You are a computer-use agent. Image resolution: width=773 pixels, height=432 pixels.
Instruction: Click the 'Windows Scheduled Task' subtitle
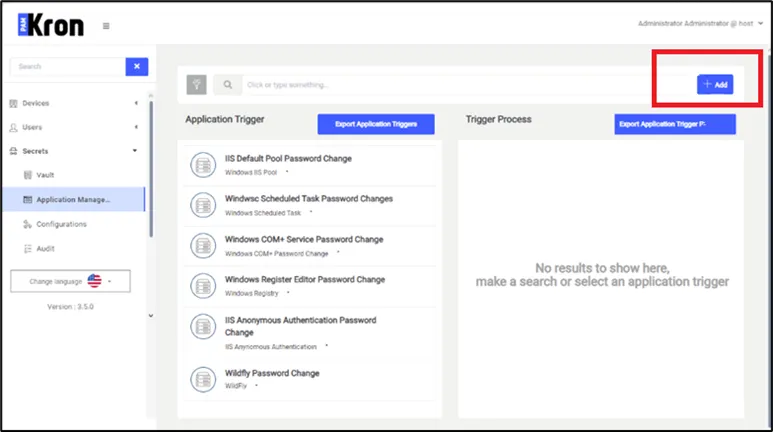[263, 213]
